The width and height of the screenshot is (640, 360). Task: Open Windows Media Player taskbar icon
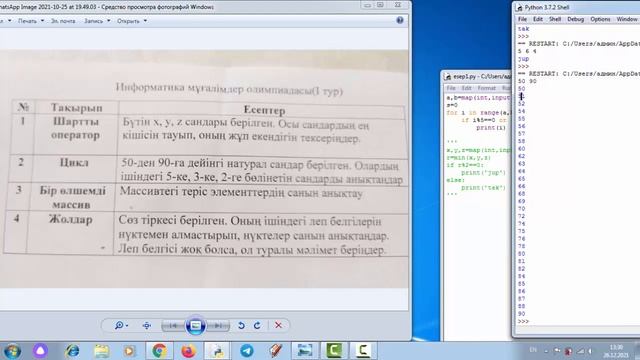click(x=129, y=351)
